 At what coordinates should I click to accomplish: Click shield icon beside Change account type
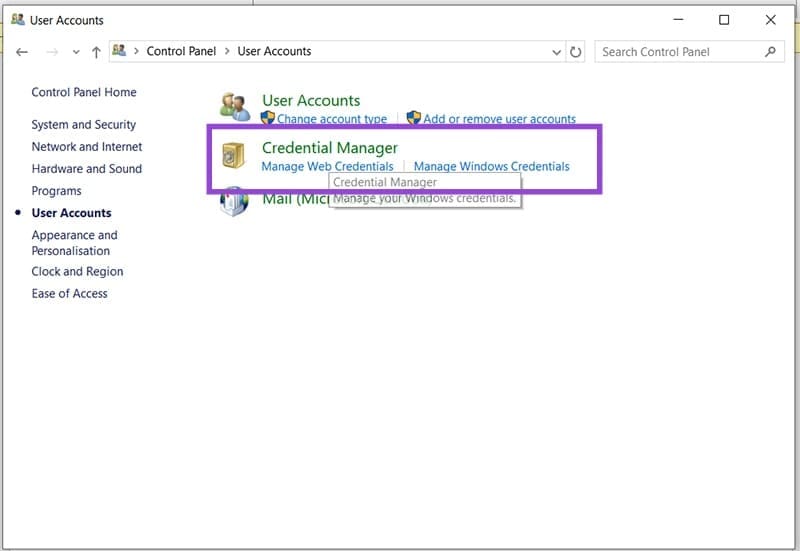click(x=267, y=118)
